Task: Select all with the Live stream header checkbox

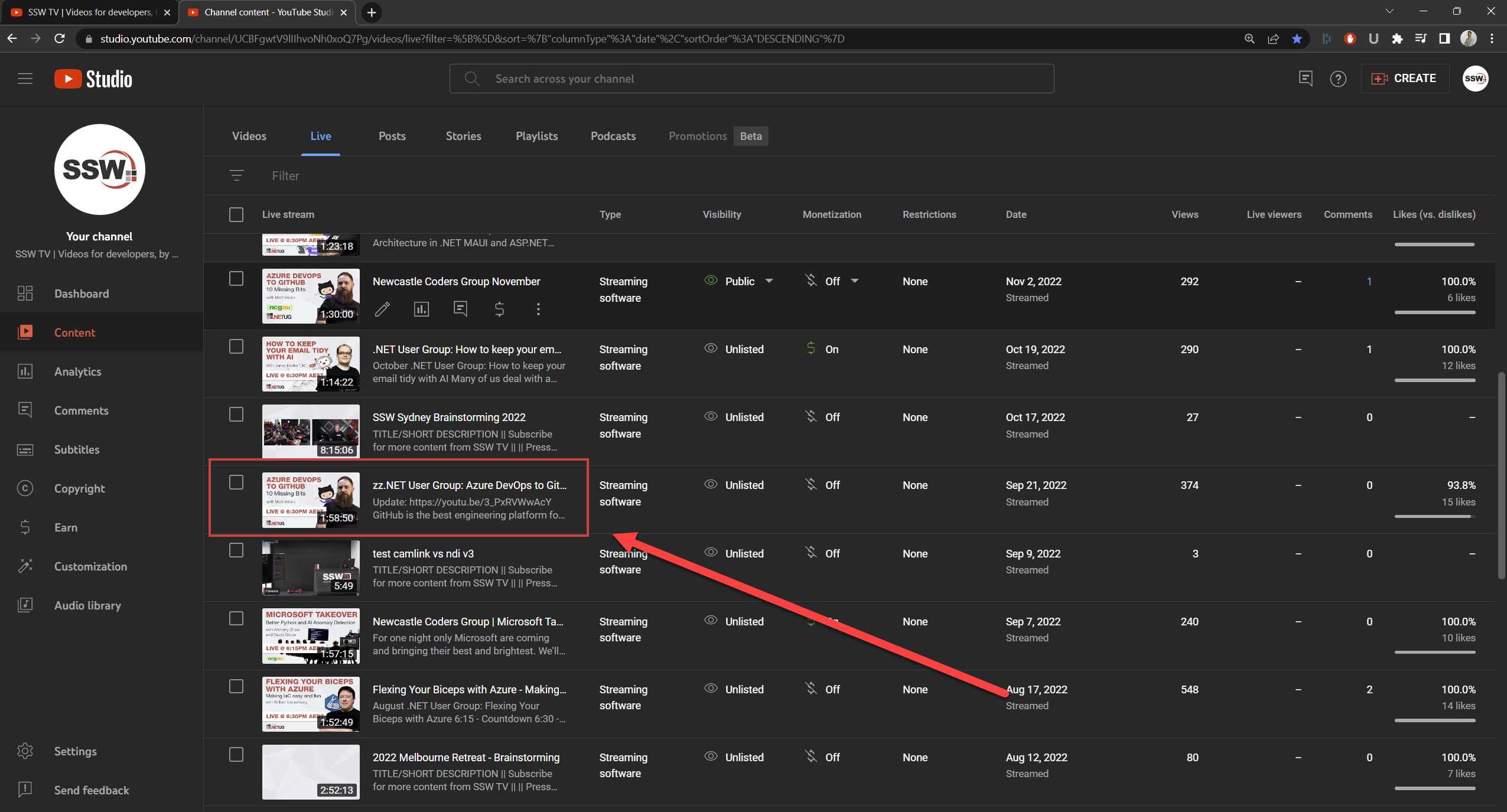Action: coord(236,214)
